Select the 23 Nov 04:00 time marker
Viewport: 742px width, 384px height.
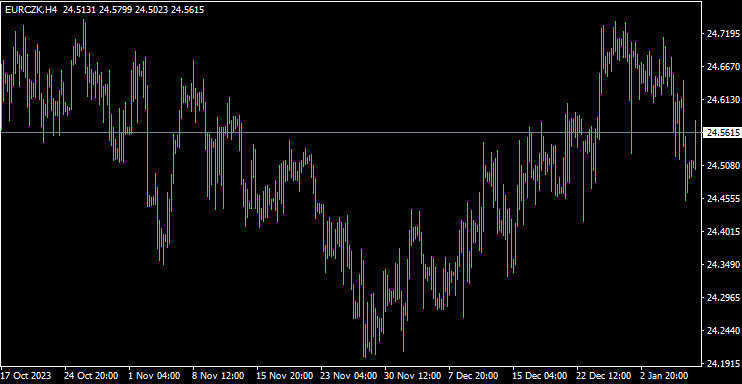[x=349, y=376]
